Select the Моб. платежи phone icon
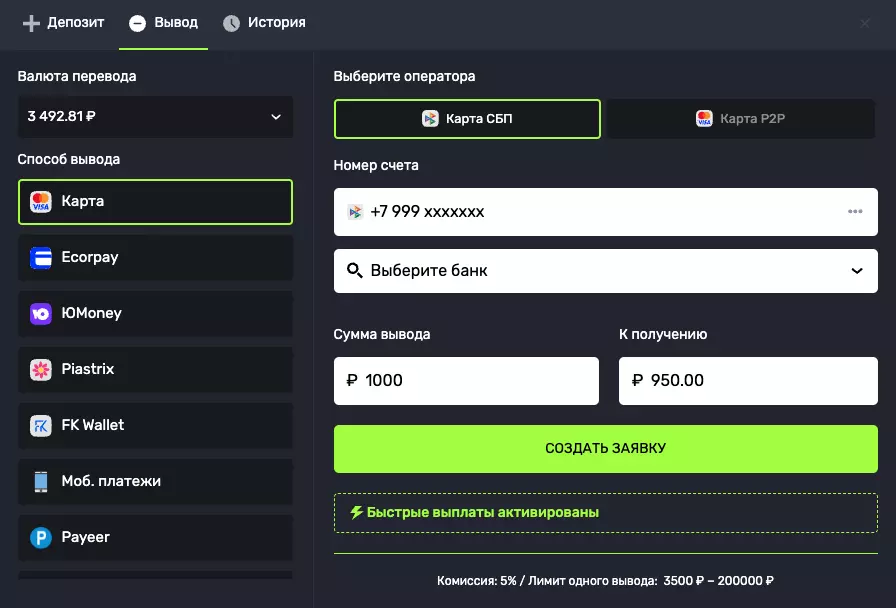The width and height of the screenshot is (896, 608). pyautogui.click(x=40, y=481)
